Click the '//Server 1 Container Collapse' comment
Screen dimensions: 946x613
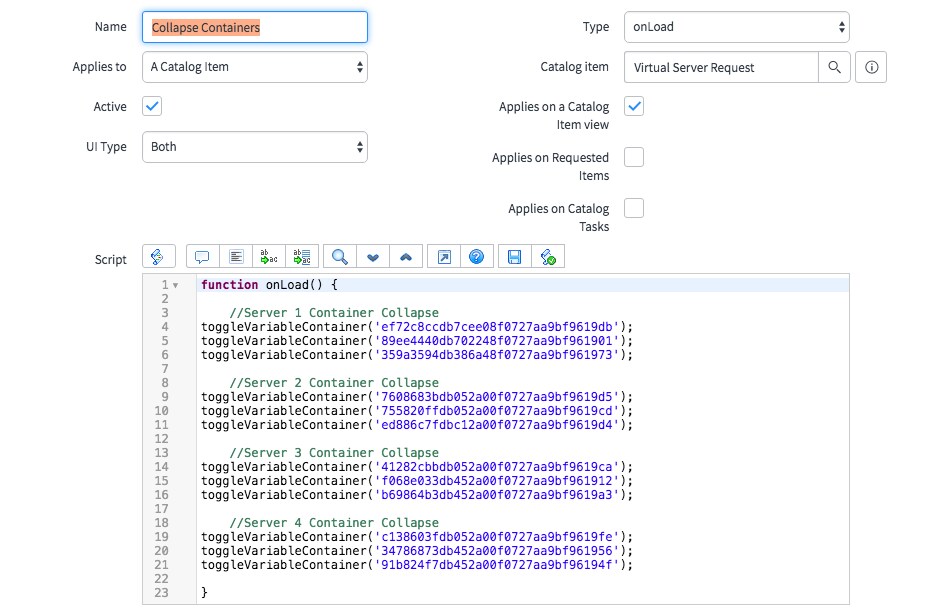coord(334,313)
